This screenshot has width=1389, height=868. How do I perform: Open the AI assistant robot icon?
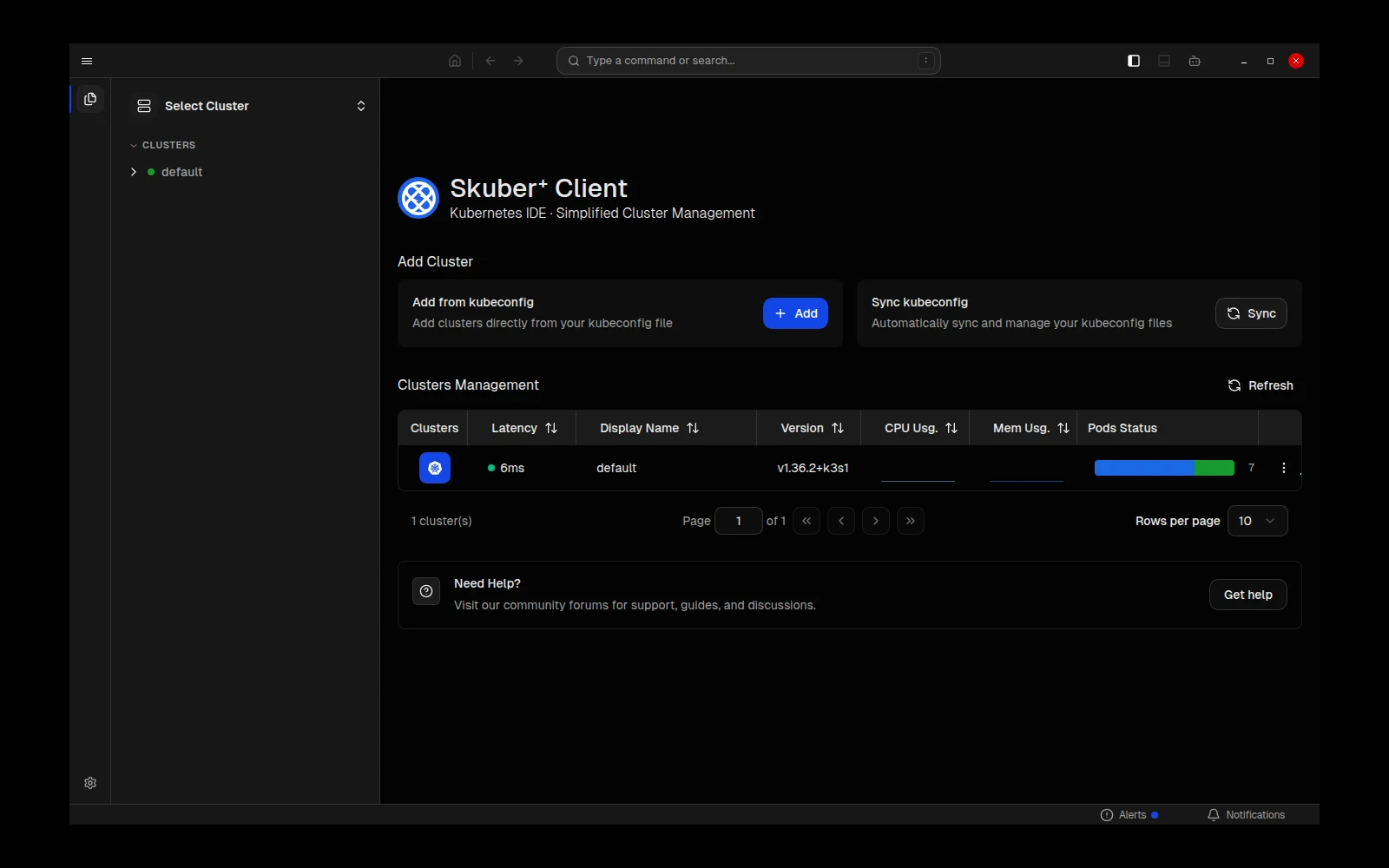click(1195, 61)
